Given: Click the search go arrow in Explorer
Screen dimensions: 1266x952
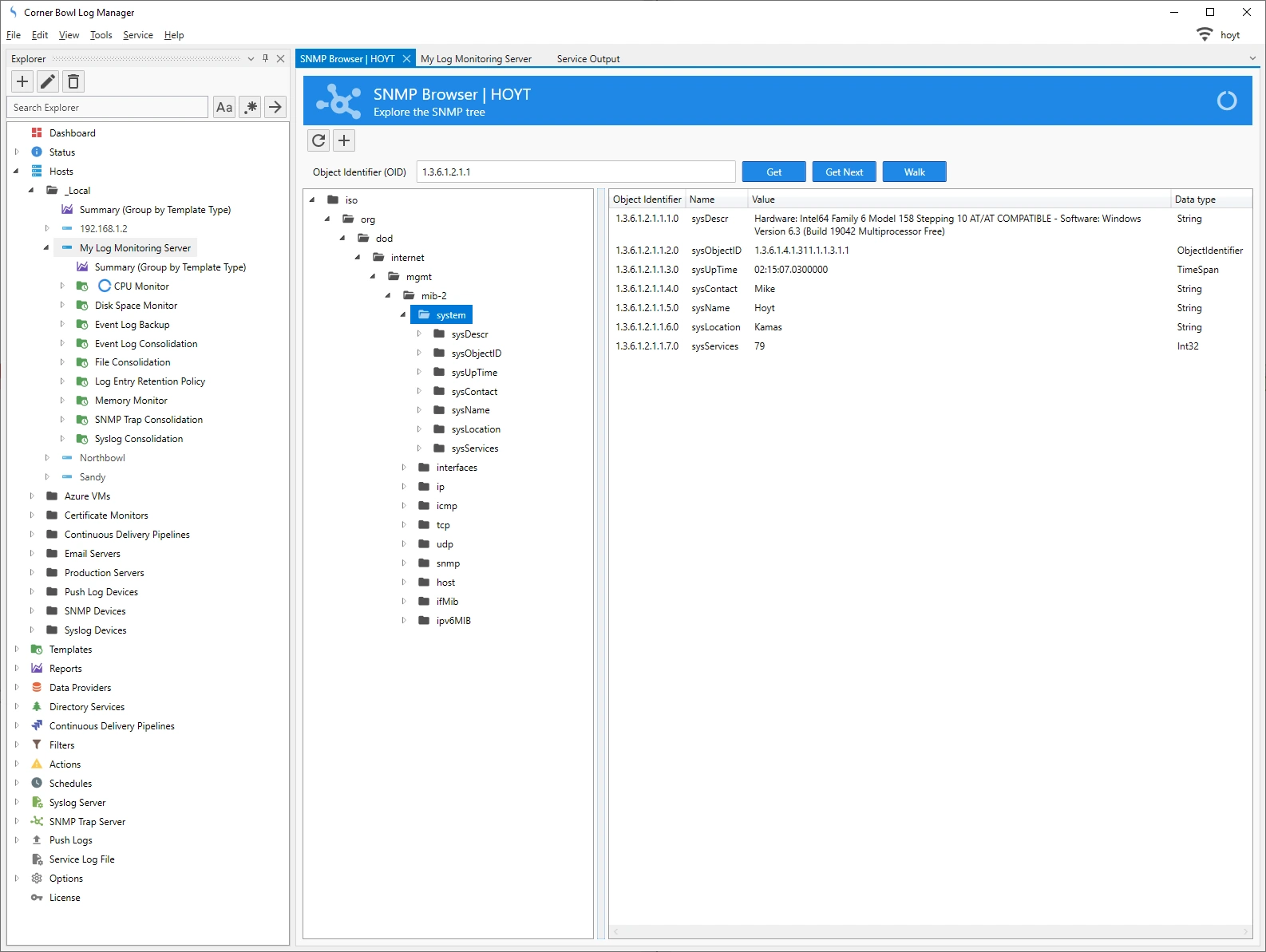Looking at the screenshot, I should click(275, 107).
